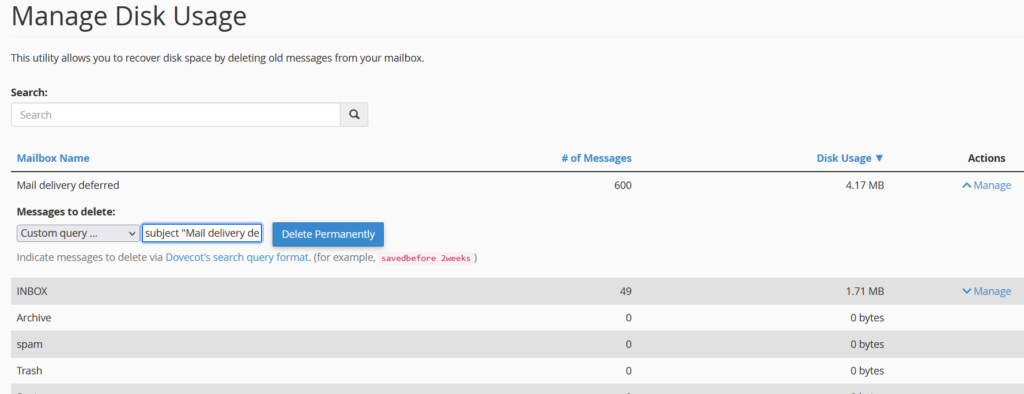
Task: Click the Delete Permanently button
Action: click(328, 234)
